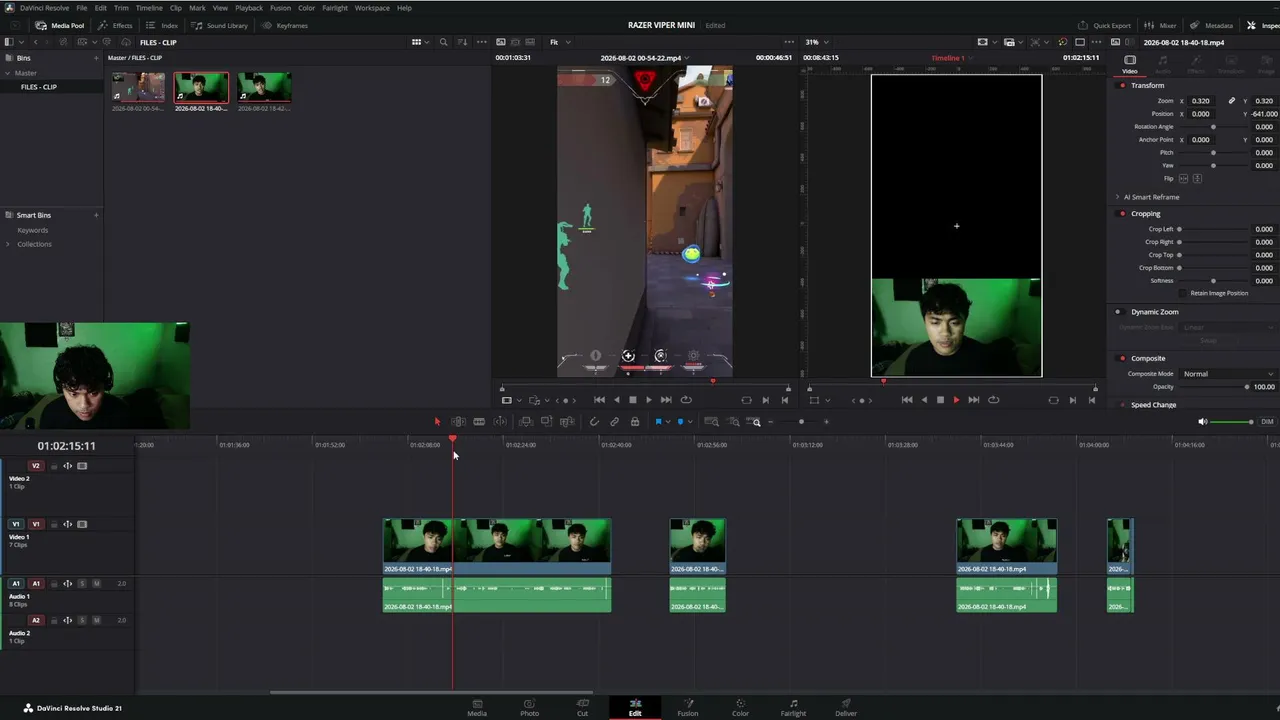Add a blue flag to the clip
1280x720 pixels.
point(658,422)
